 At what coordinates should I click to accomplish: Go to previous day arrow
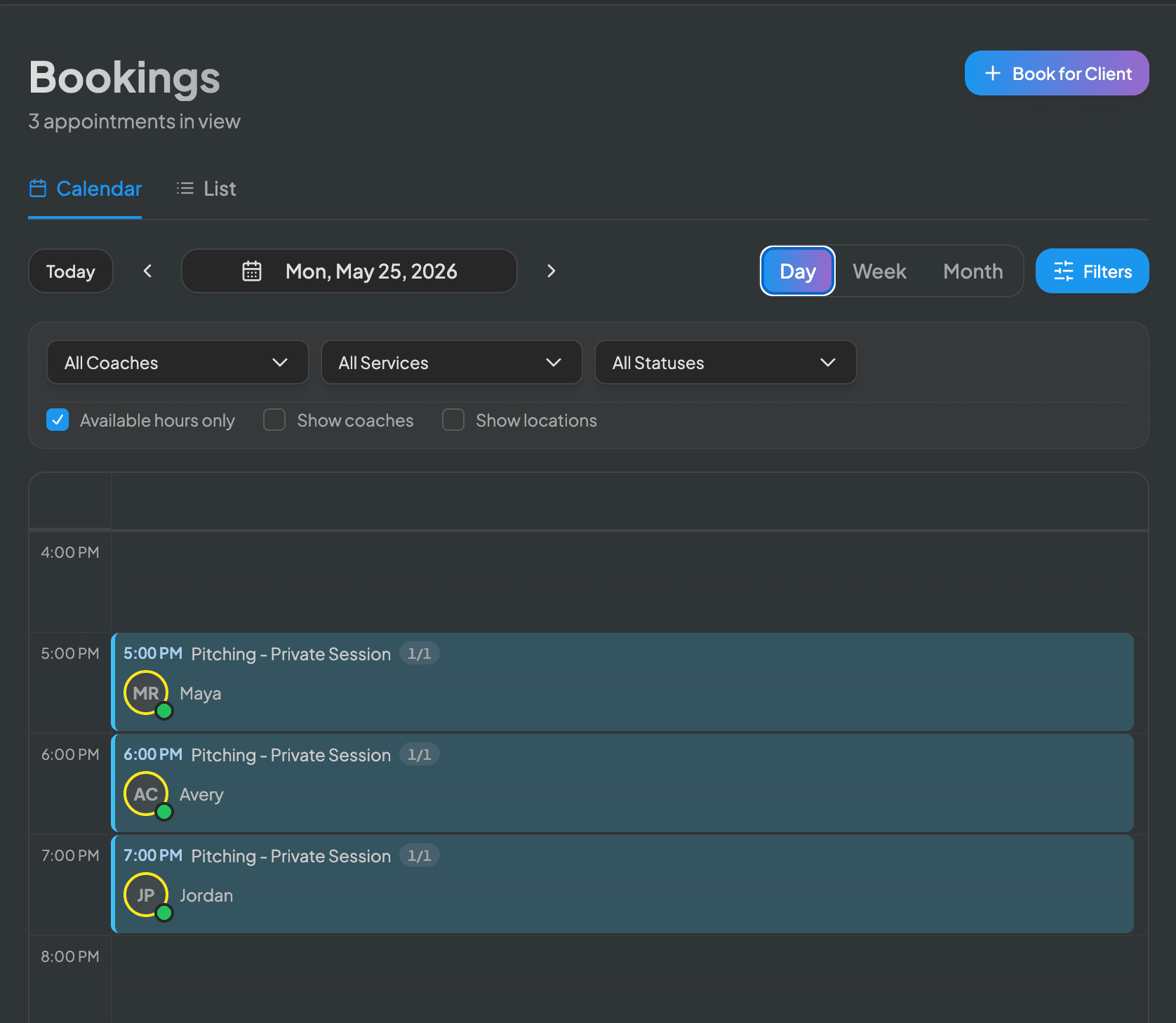pos(147,271)
